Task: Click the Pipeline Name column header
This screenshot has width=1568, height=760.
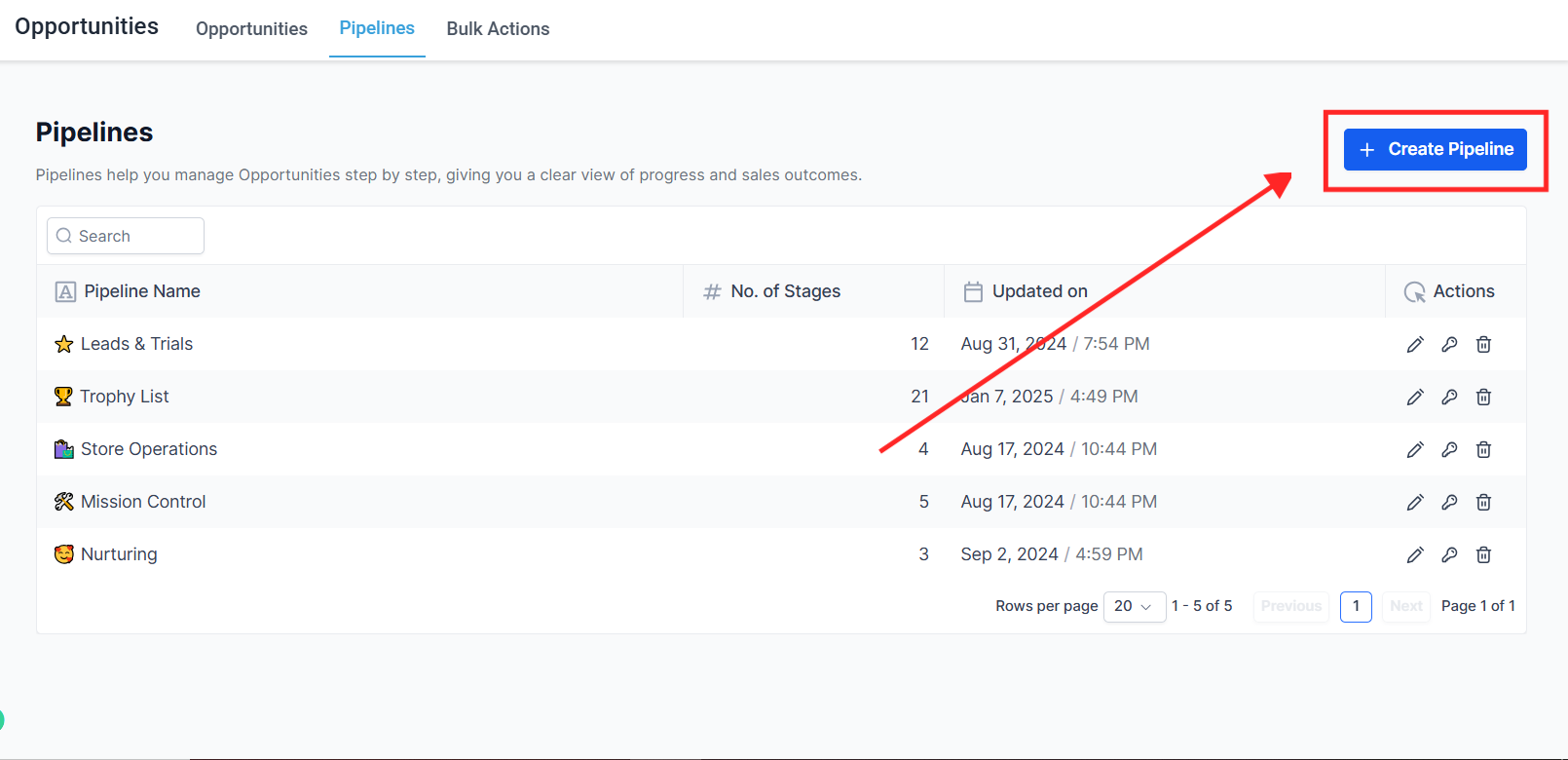Action: pyautogui.click(x=142, y=291)
